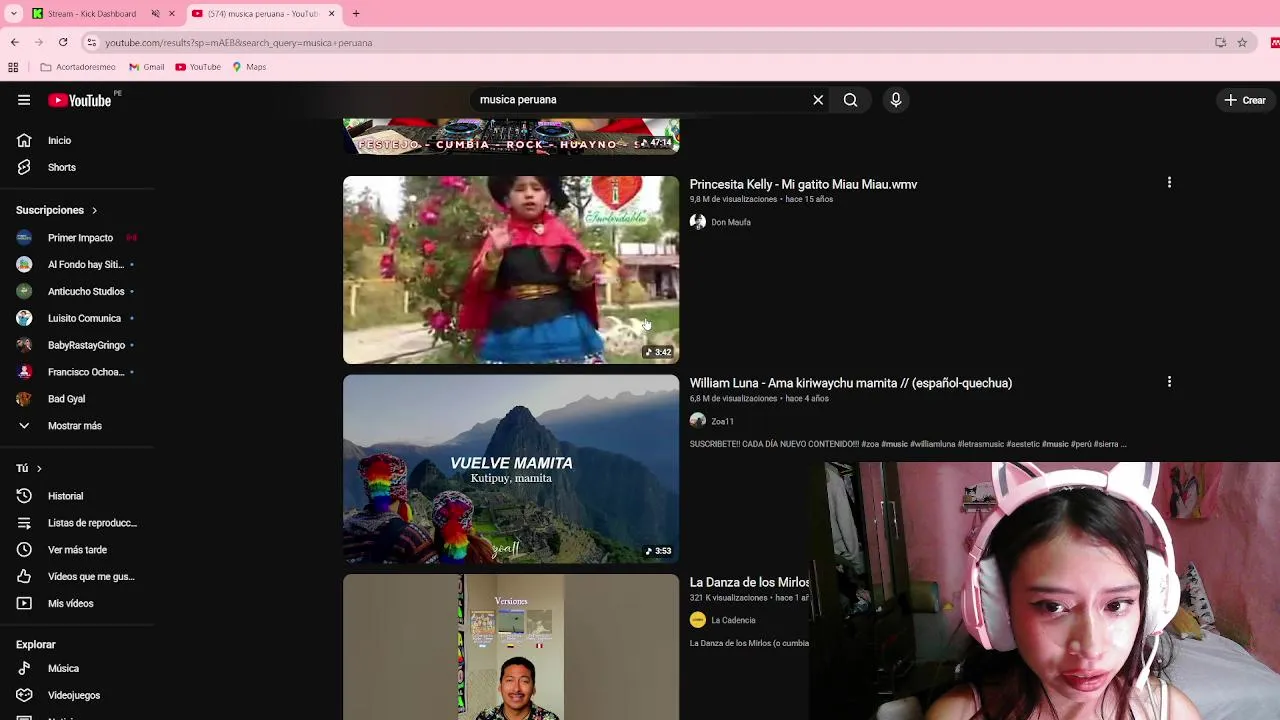The height and width of the screenshot is (720, 1280).
Task: Clear the search box with the X
Action: 818,100
